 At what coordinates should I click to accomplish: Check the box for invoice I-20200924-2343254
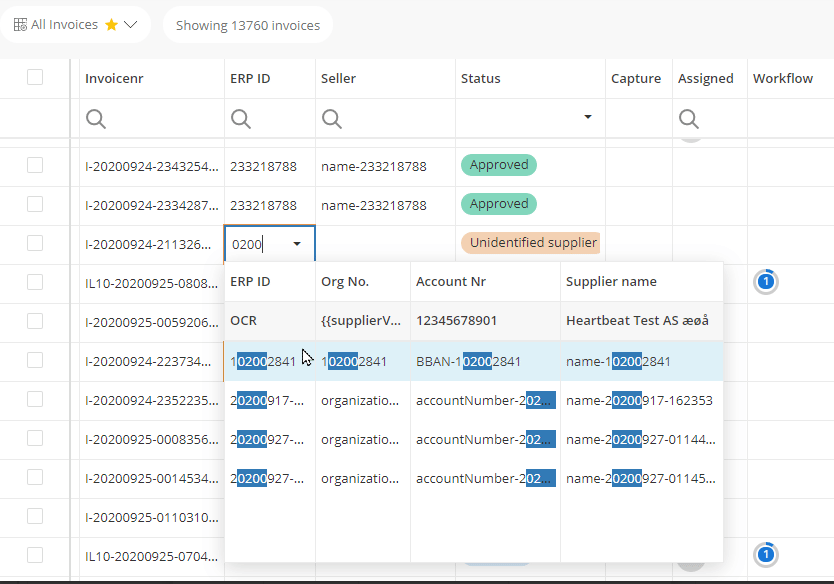[x=35, y=165]
